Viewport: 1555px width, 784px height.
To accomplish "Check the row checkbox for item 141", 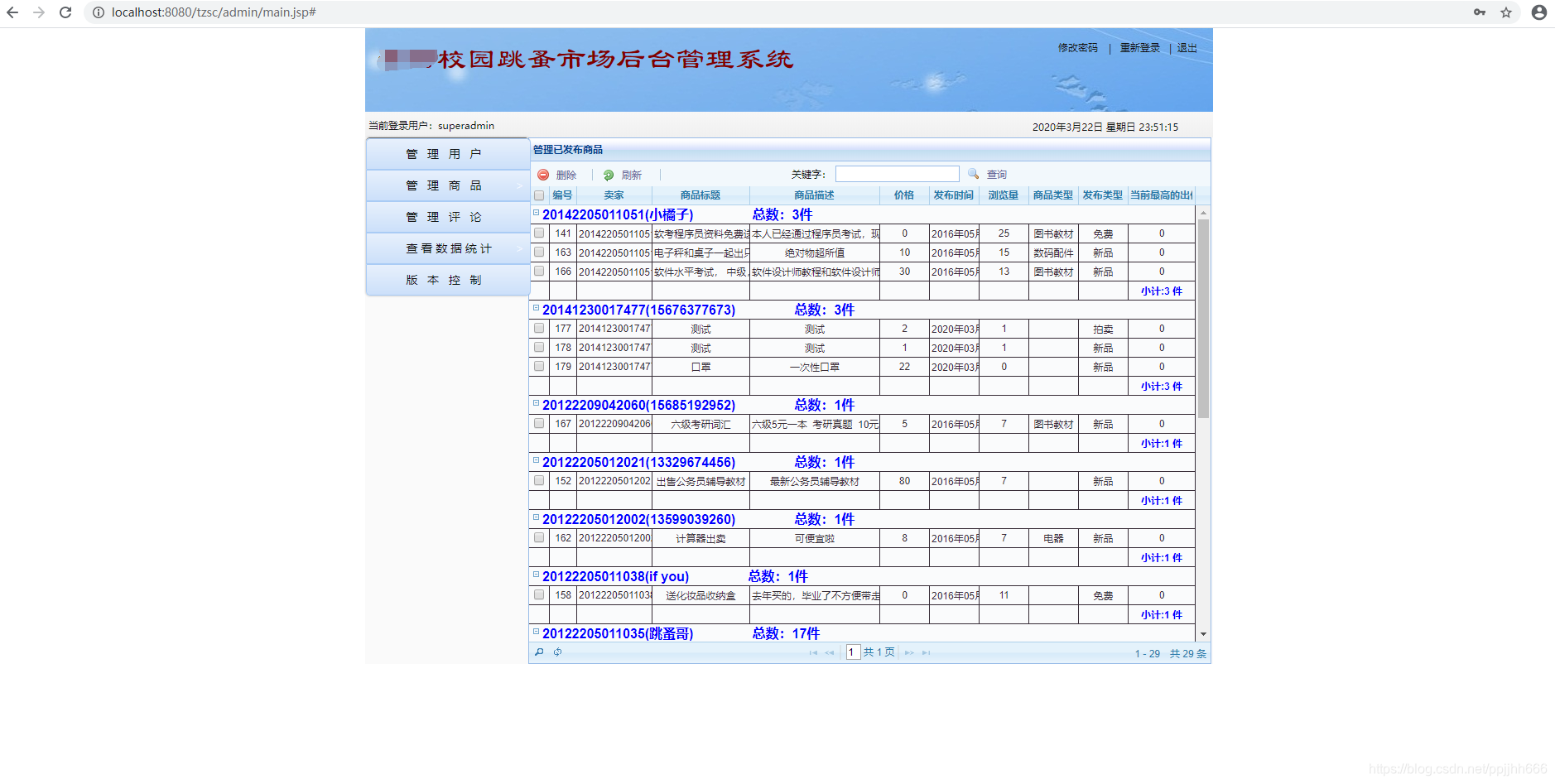I will point(539,233).
